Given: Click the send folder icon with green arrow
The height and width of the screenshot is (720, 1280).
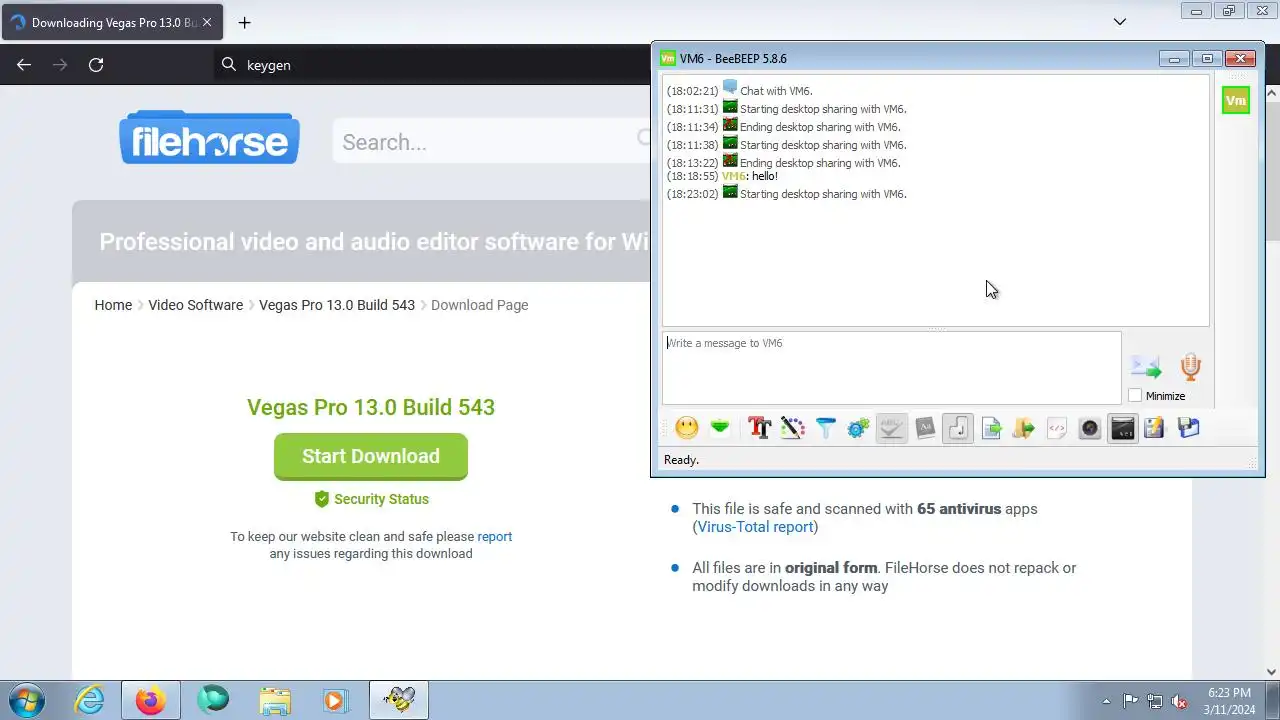Looking at the screenshot, I should (1023, 428).
